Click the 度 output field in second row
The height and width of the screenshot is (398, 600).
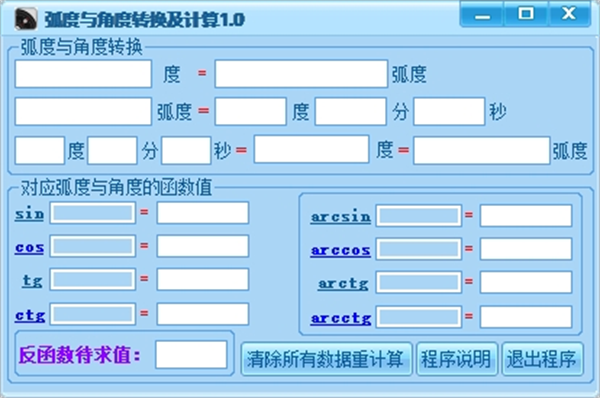click(251, 111)
